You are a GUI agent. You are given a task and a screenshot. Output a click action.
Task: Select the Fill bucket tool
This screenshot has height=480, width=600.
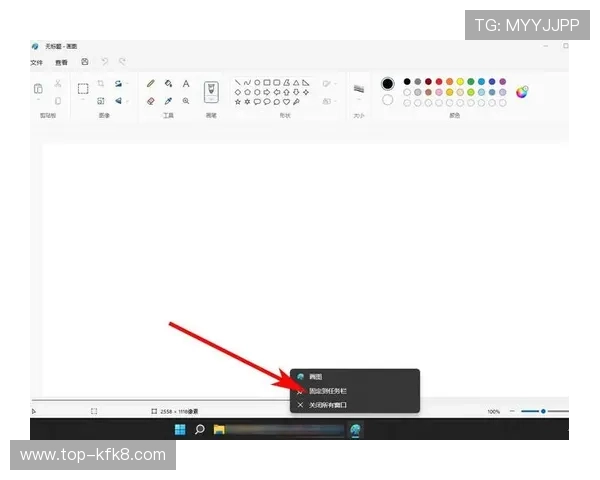click(168, 84)
